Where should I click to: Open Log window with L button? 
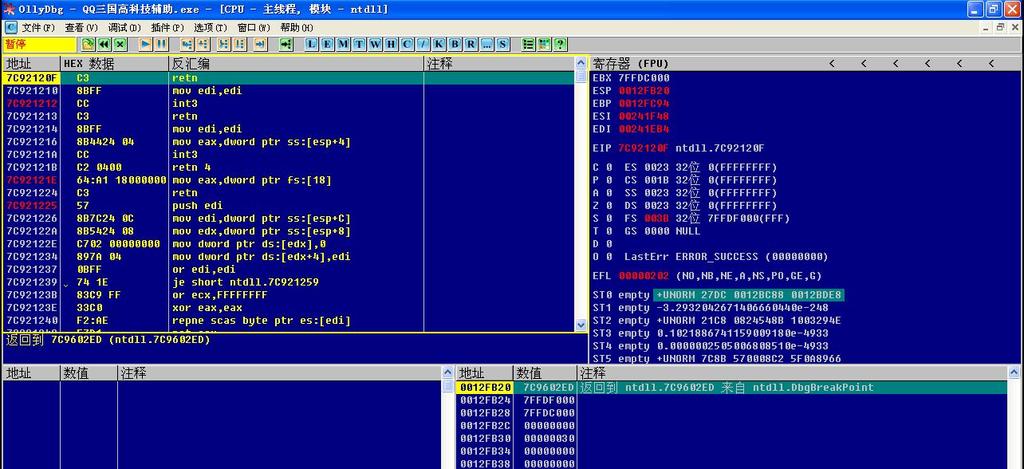tap(312, 44)
